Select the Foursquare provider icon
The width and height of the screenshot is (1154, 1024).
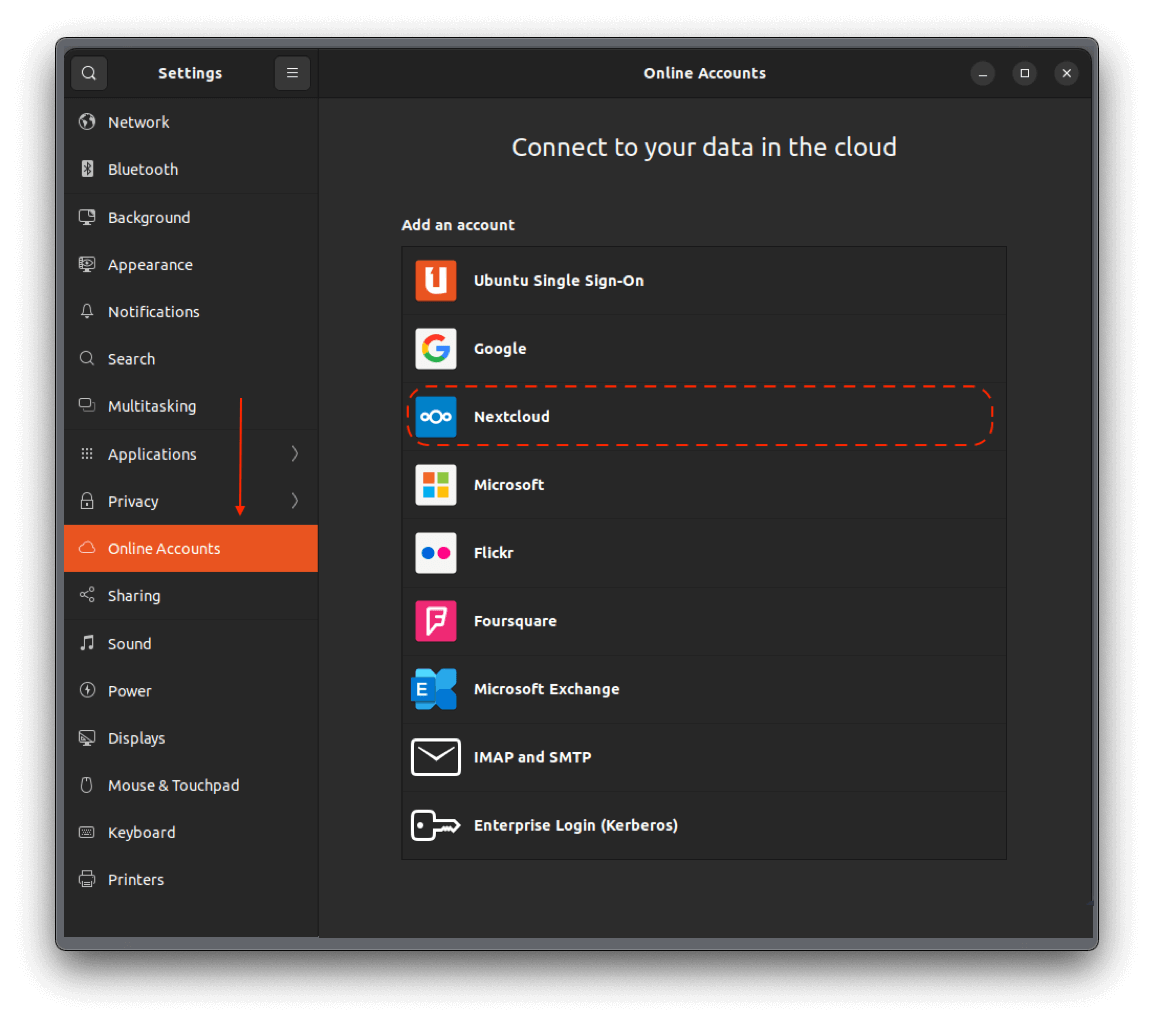click(x=435, y=620)
